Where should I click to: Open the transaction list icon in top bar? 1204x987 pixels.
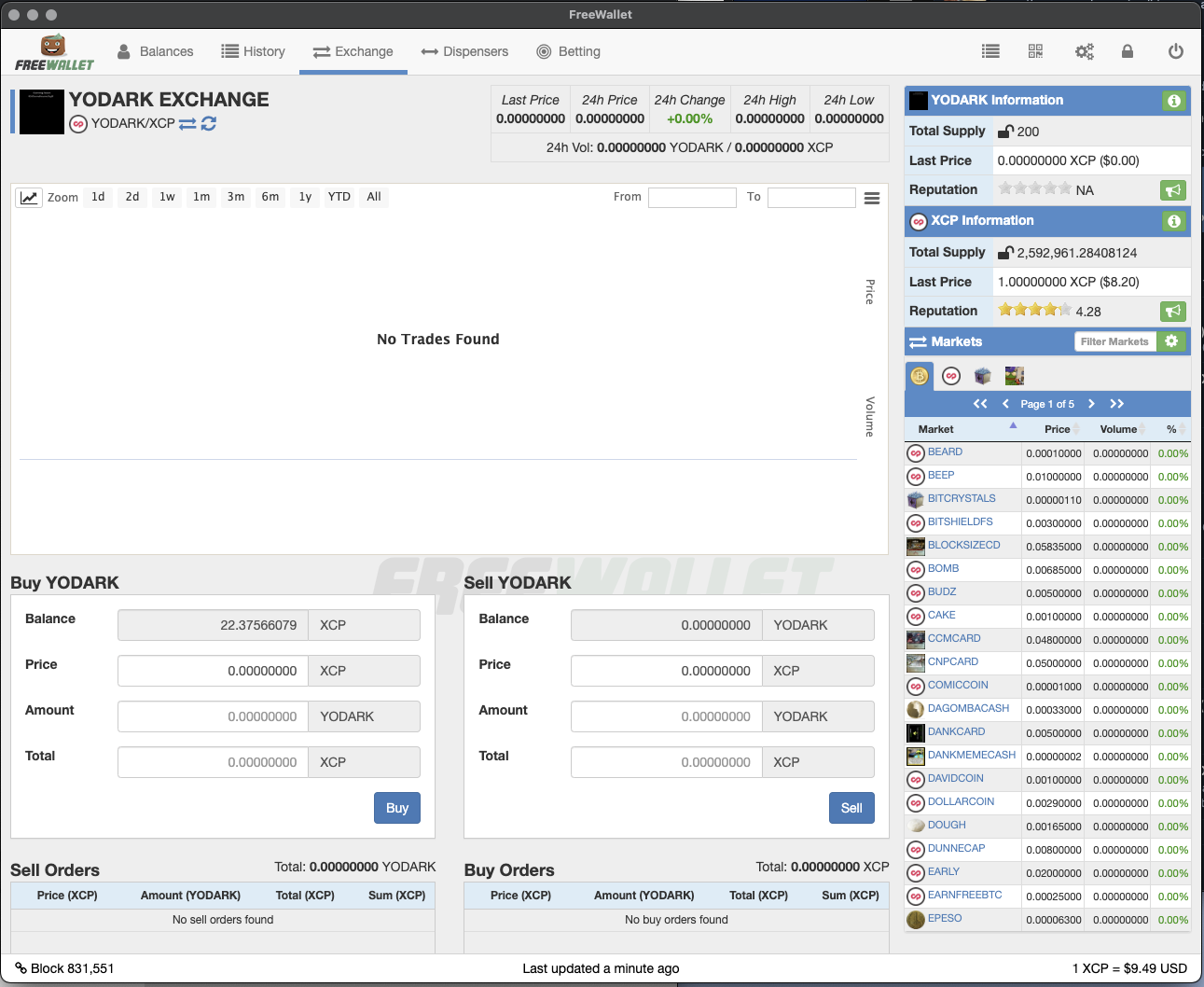click(x=990, y=51)
